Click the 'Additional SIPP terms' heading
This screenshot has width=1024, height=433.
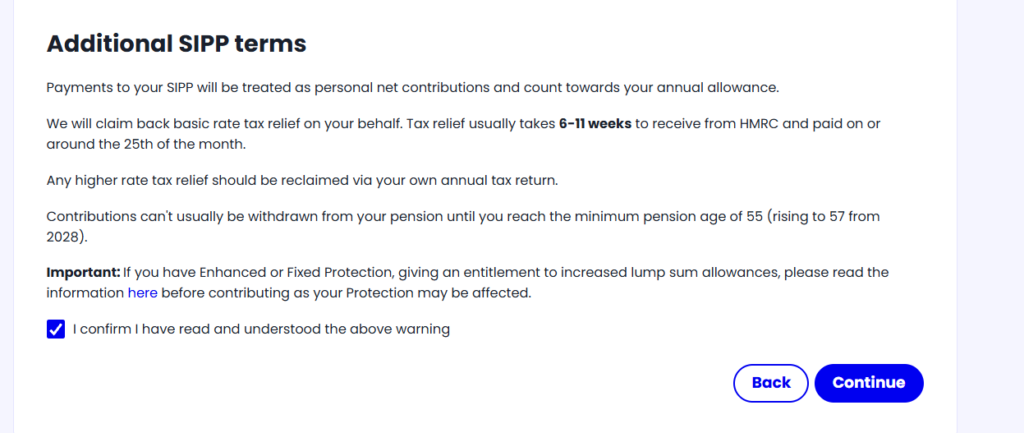click(176, 44)
